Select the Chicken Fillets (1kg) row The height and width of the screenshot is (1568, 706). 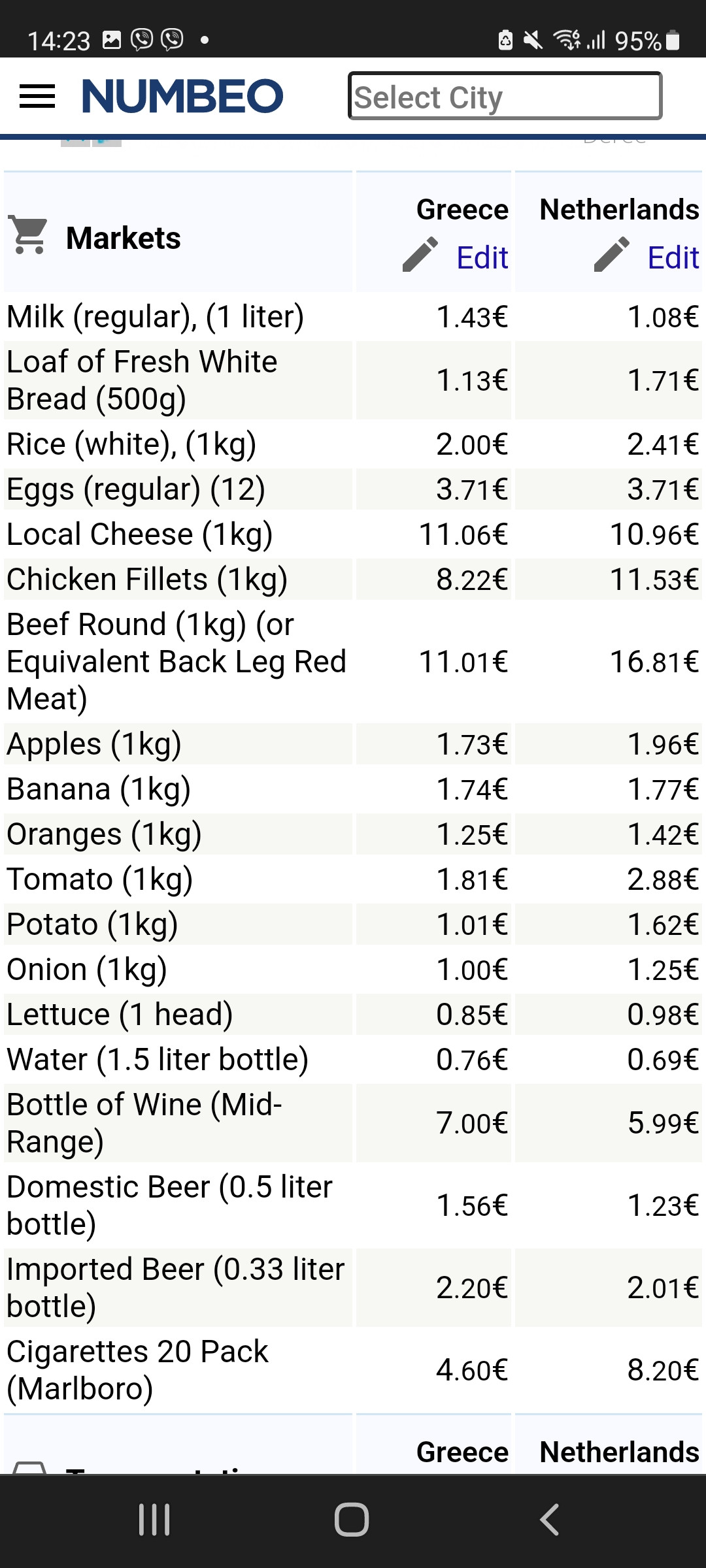point(353,580)
